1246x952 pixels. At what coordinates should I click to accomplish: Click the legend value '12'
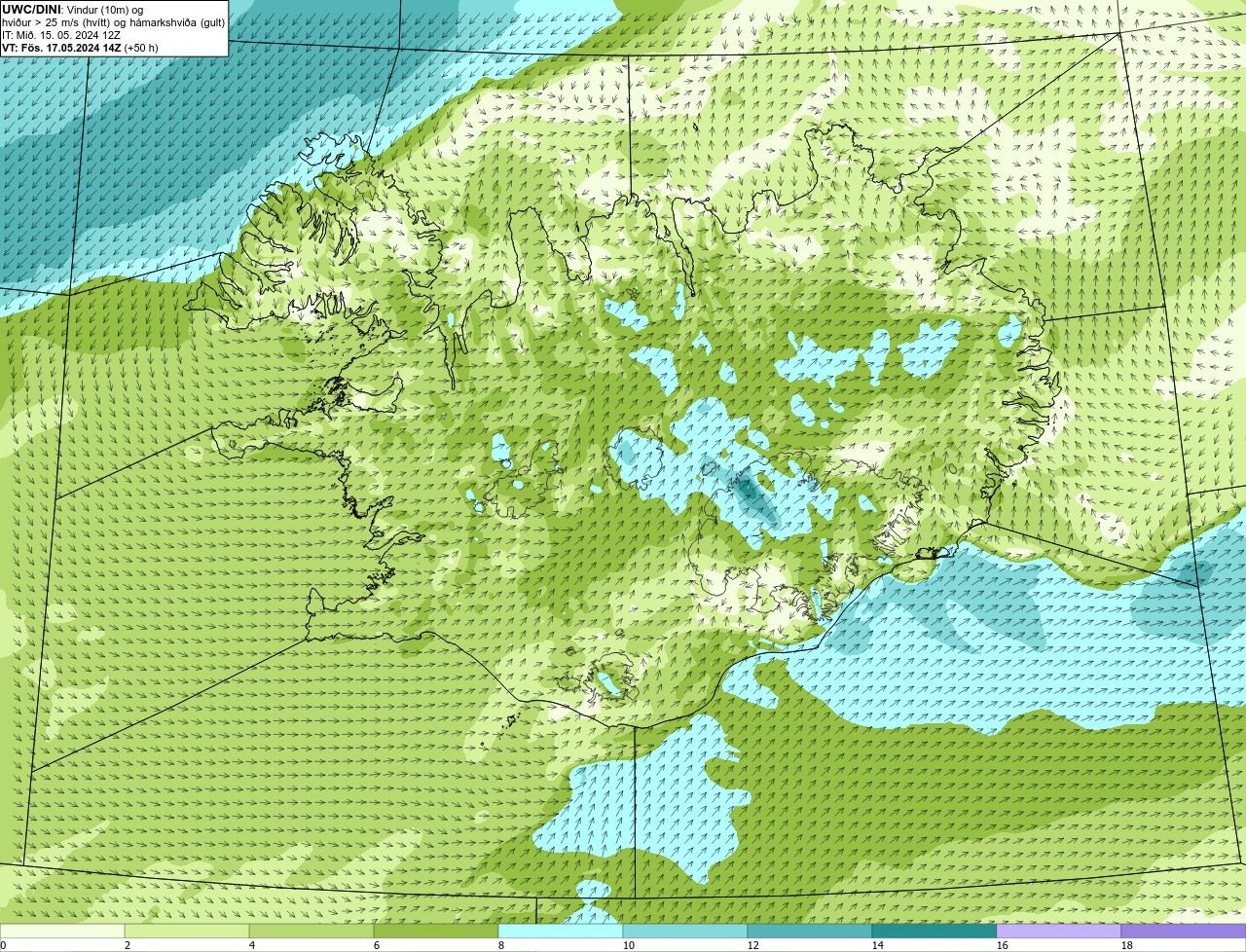pyautogui.click(x=753, y=945)
